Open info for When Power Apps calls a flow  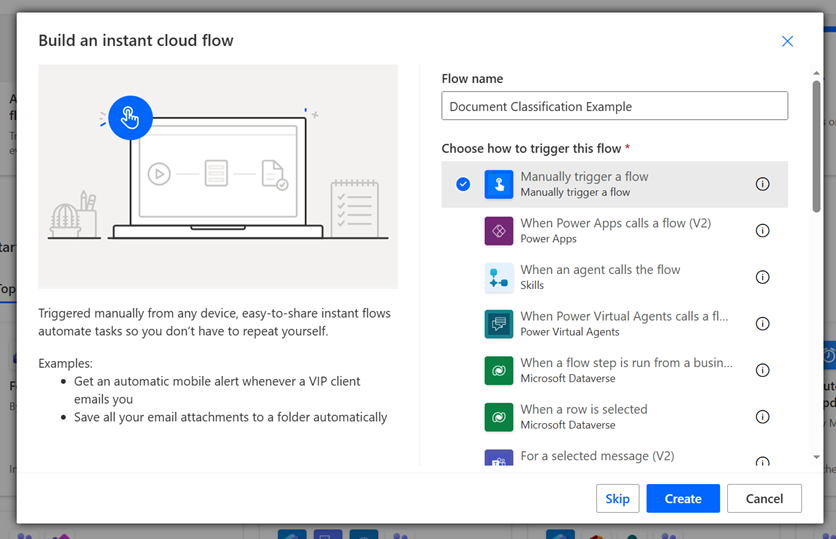(762, 231)
